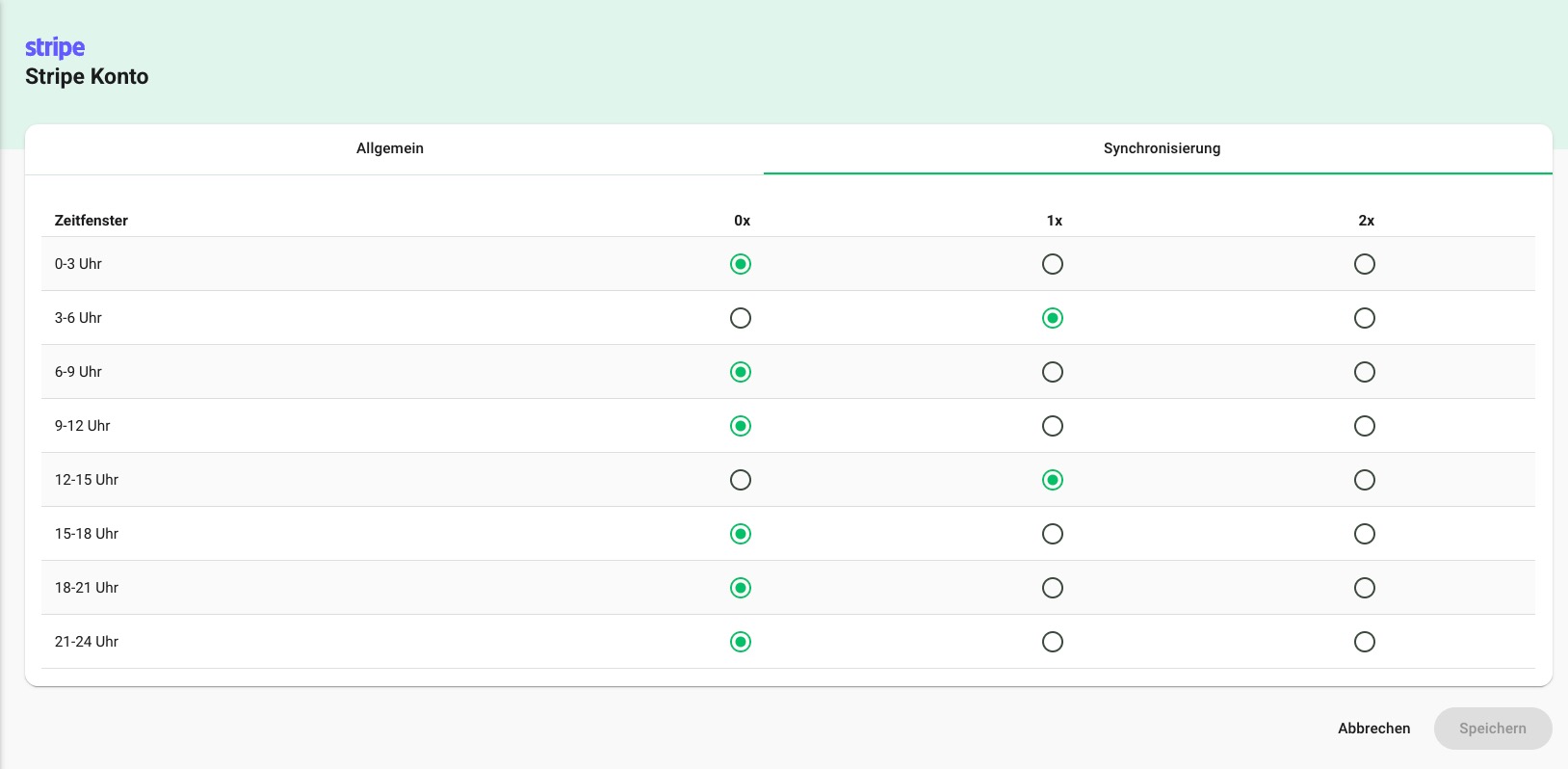
Task: Click the '0-3 Uhr' row label
Action: click(78, 264)
